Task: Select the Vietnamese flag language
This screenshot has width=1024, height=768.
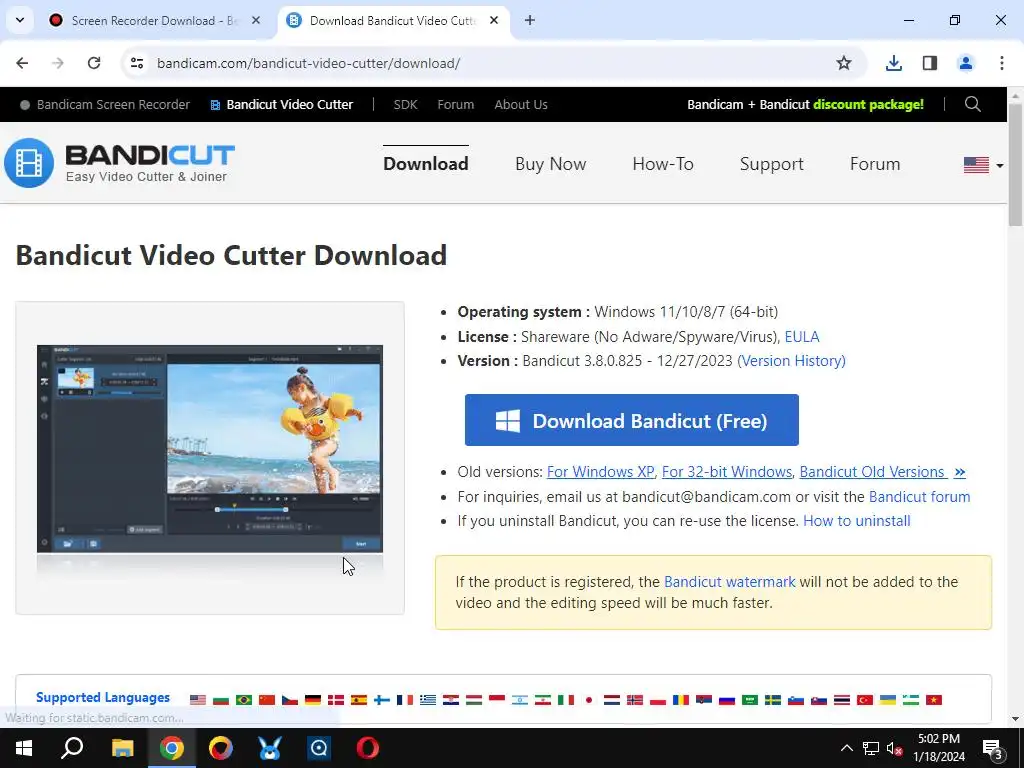Action: point(934,700)
